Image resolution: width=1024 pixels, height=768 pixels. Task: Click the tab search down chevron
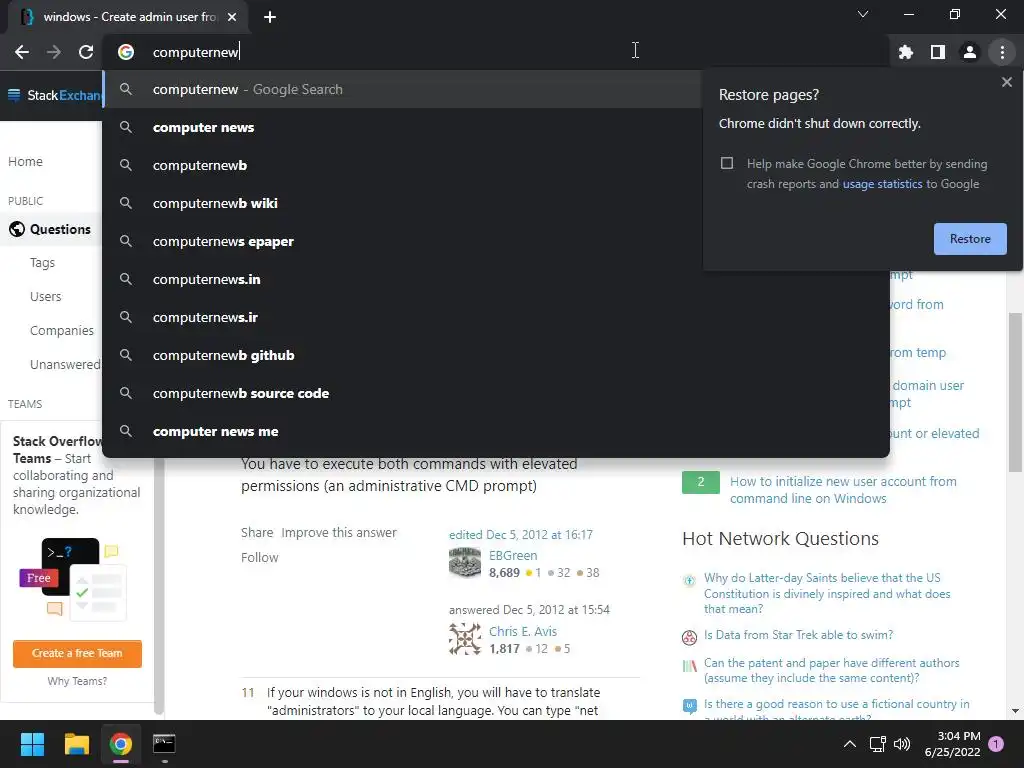click(863, 14)
